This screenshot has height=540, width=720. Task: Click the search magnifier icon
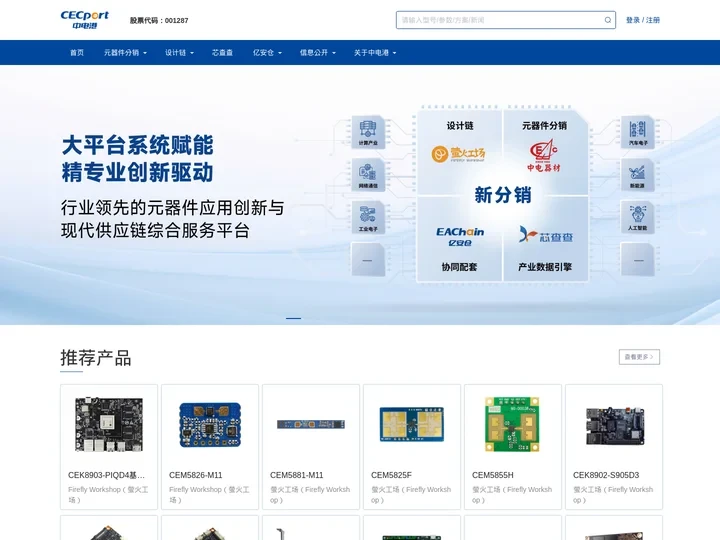(x=608, y=20)
